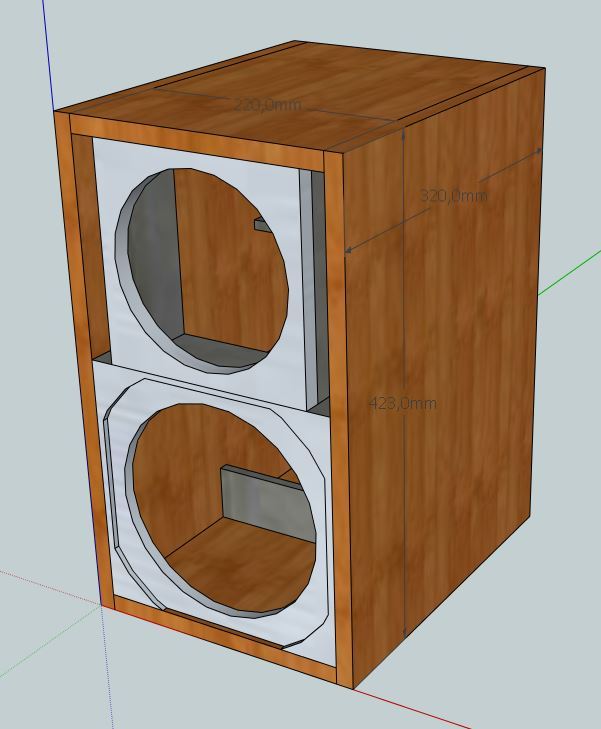Select the upper circular speaker cutout
The height and width of the screenshot is (729, 601).
(x=205, y=270)
